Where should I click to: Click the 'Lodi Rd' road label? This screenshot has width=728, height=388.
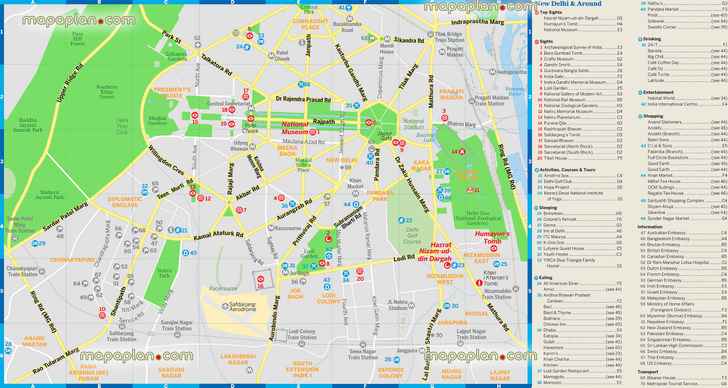coord(403,258)
